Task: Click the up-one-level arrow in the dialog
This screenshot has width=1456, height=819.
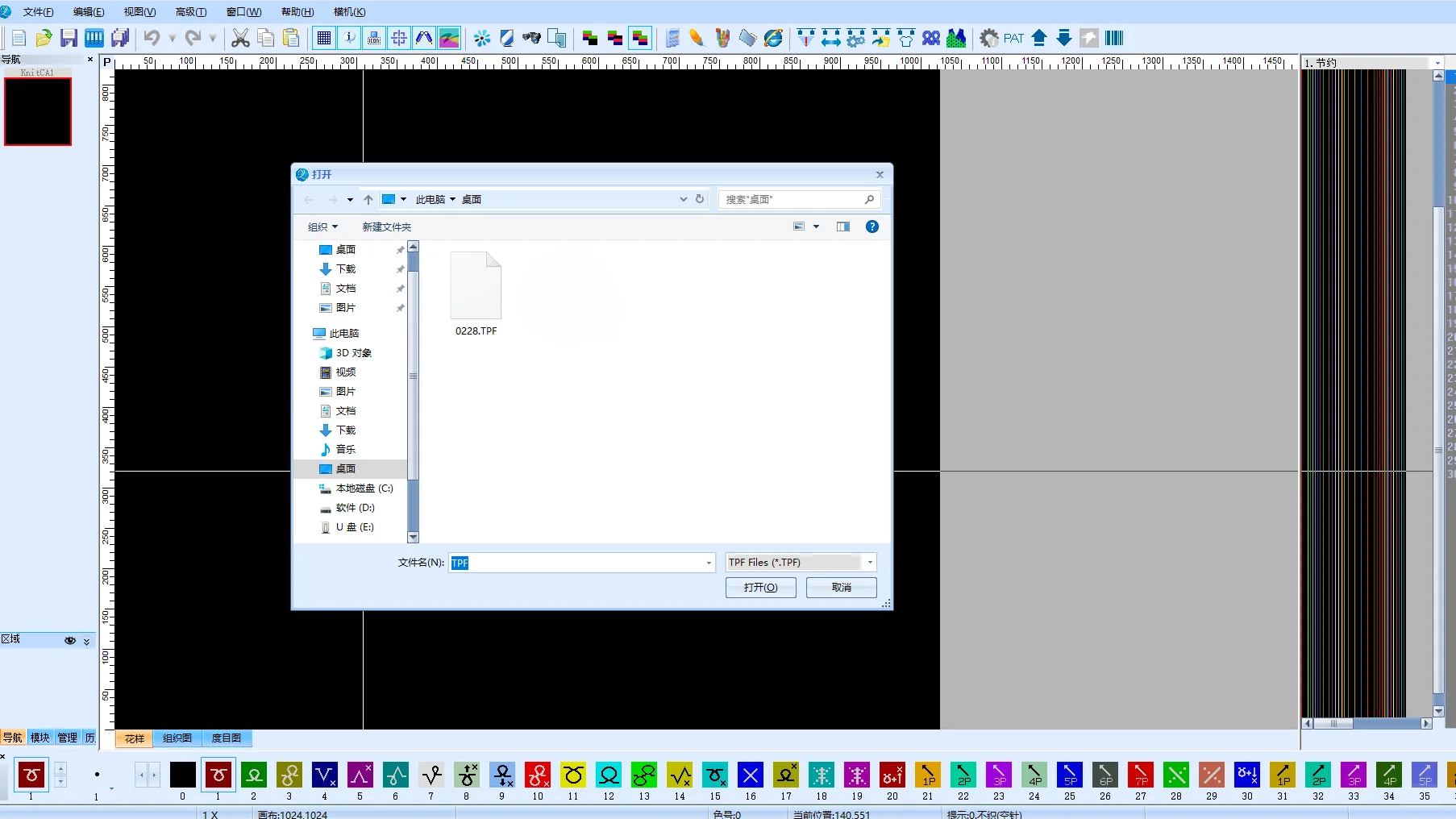Action: click(x=368, y=199)
